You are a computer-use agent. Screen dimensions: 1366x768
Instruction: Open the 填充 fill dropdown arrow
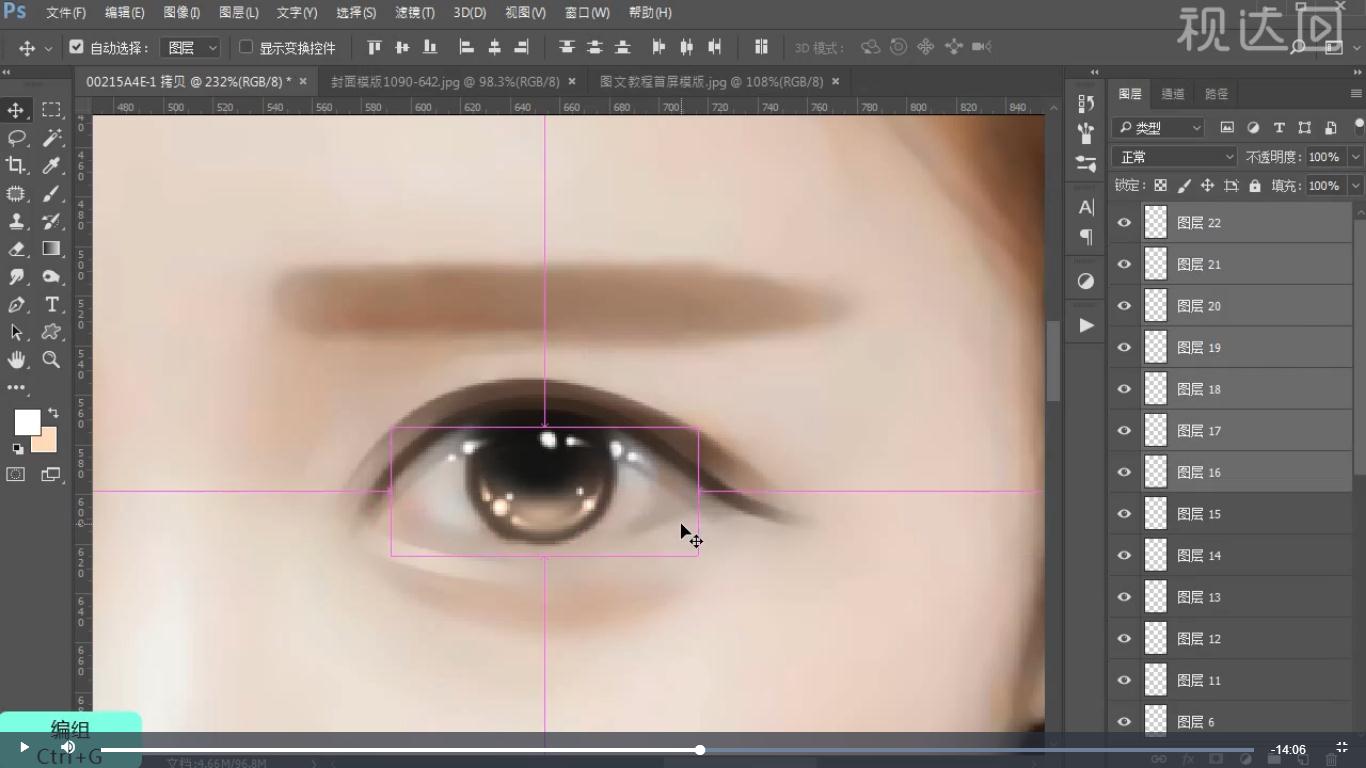click(x=1356, y=186)
